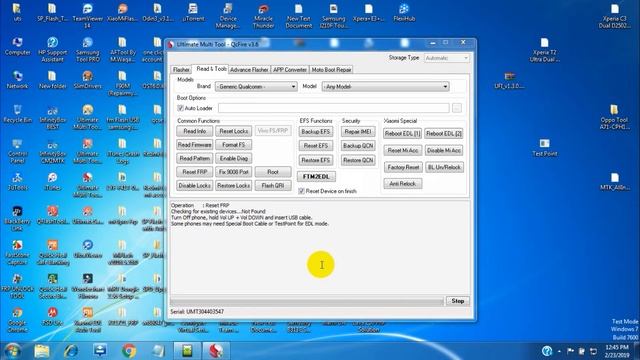This screenshot has height=360, width=640.
Task: Switch to the Advance Flasher tab
Action: pyautogui.click(x=249, y=70)
